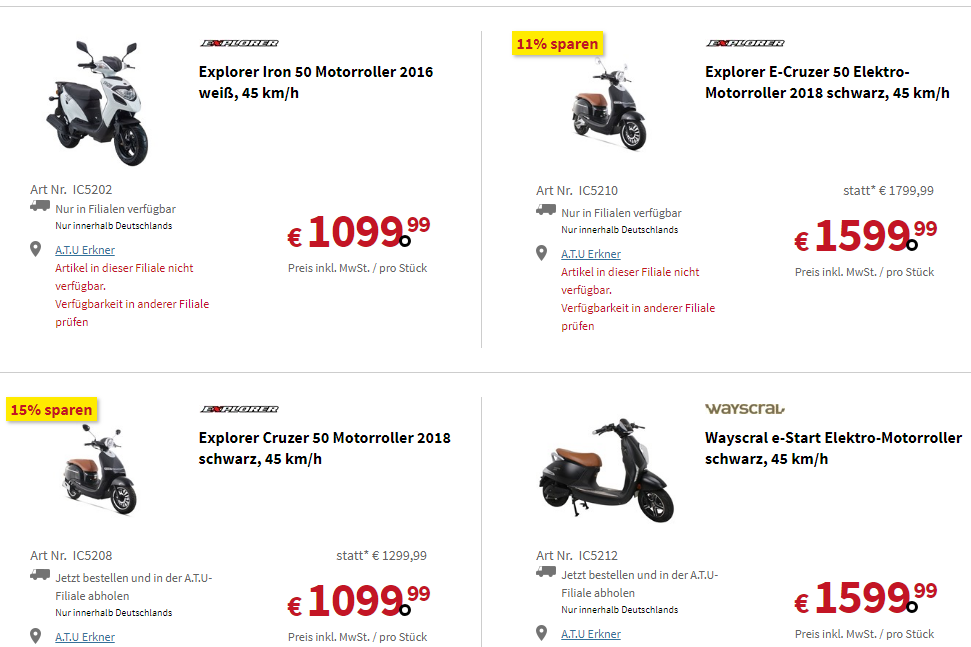Open Wayscral e-Start Elektro-Motorroller title
The height and width of the screenshot is (647, 971).
coord(833,448)
